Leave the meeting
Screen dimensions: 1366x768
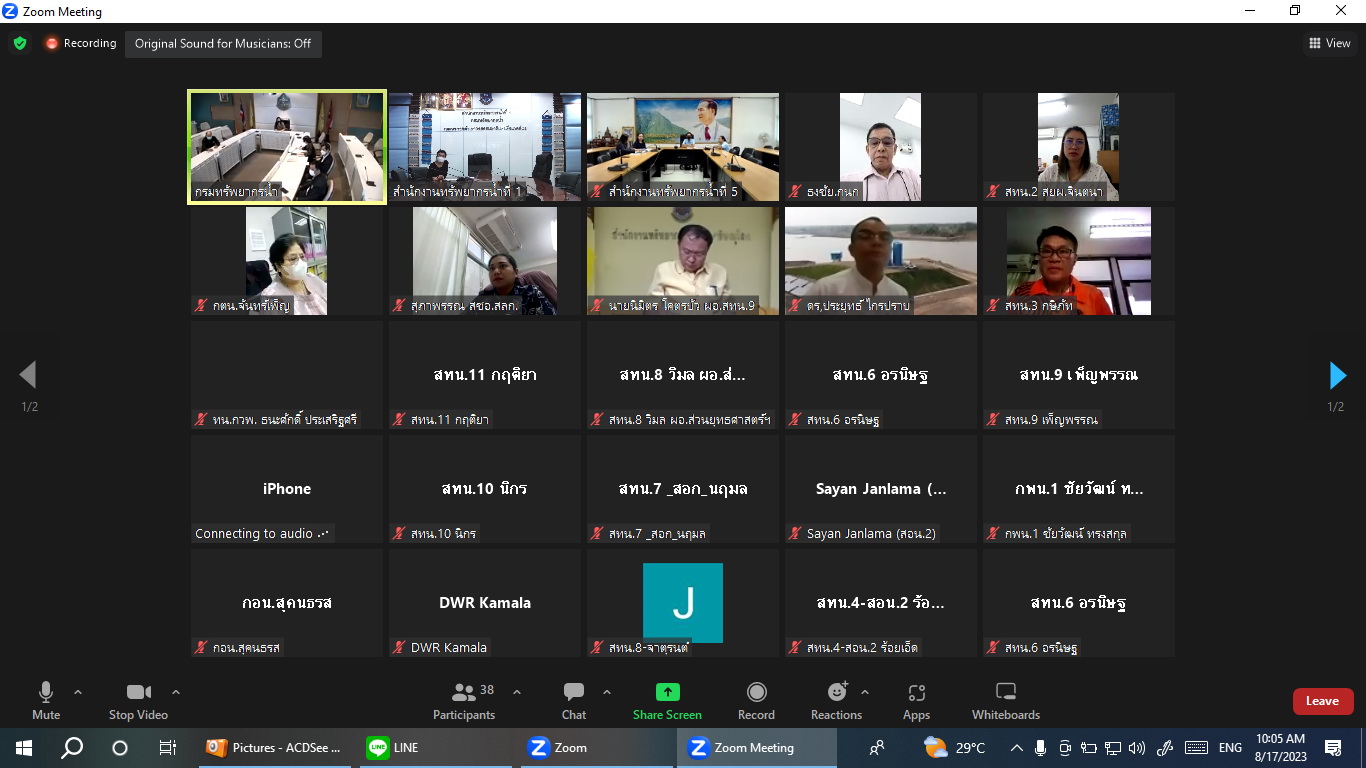click(x=1322, y=701)
